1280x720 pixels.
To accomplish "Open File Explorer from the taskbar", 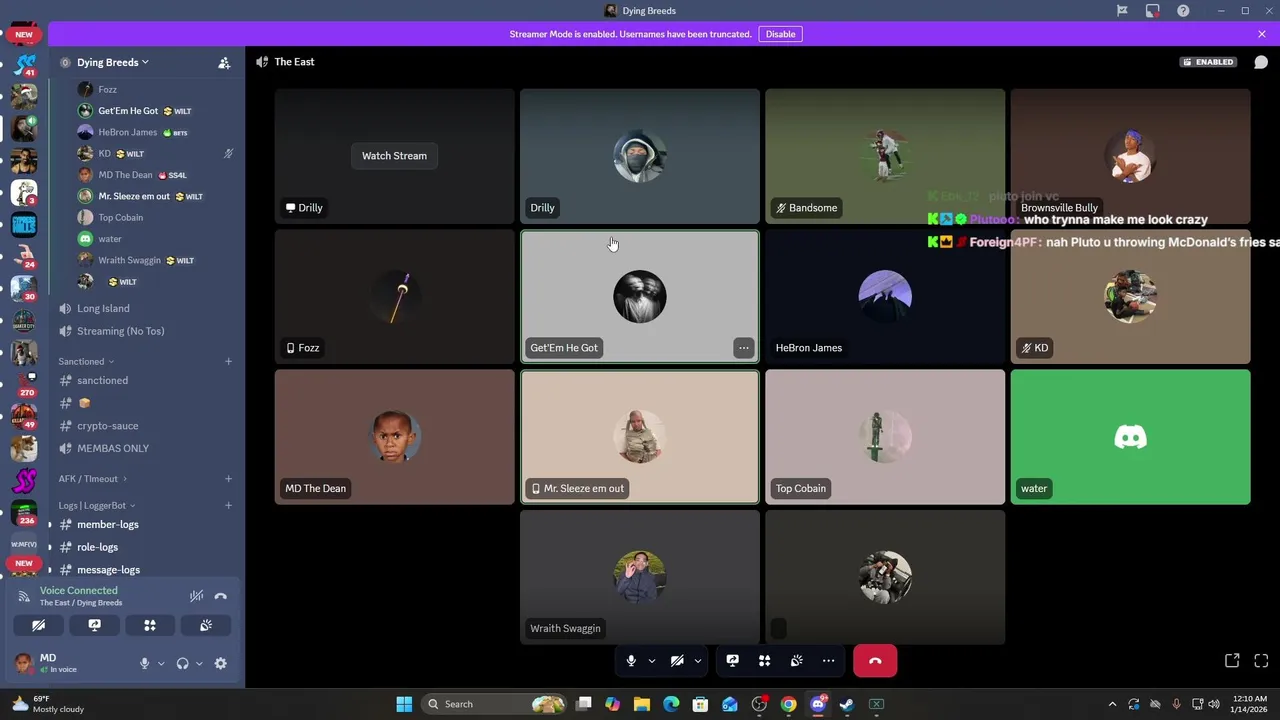I will [x=642, y=704].
